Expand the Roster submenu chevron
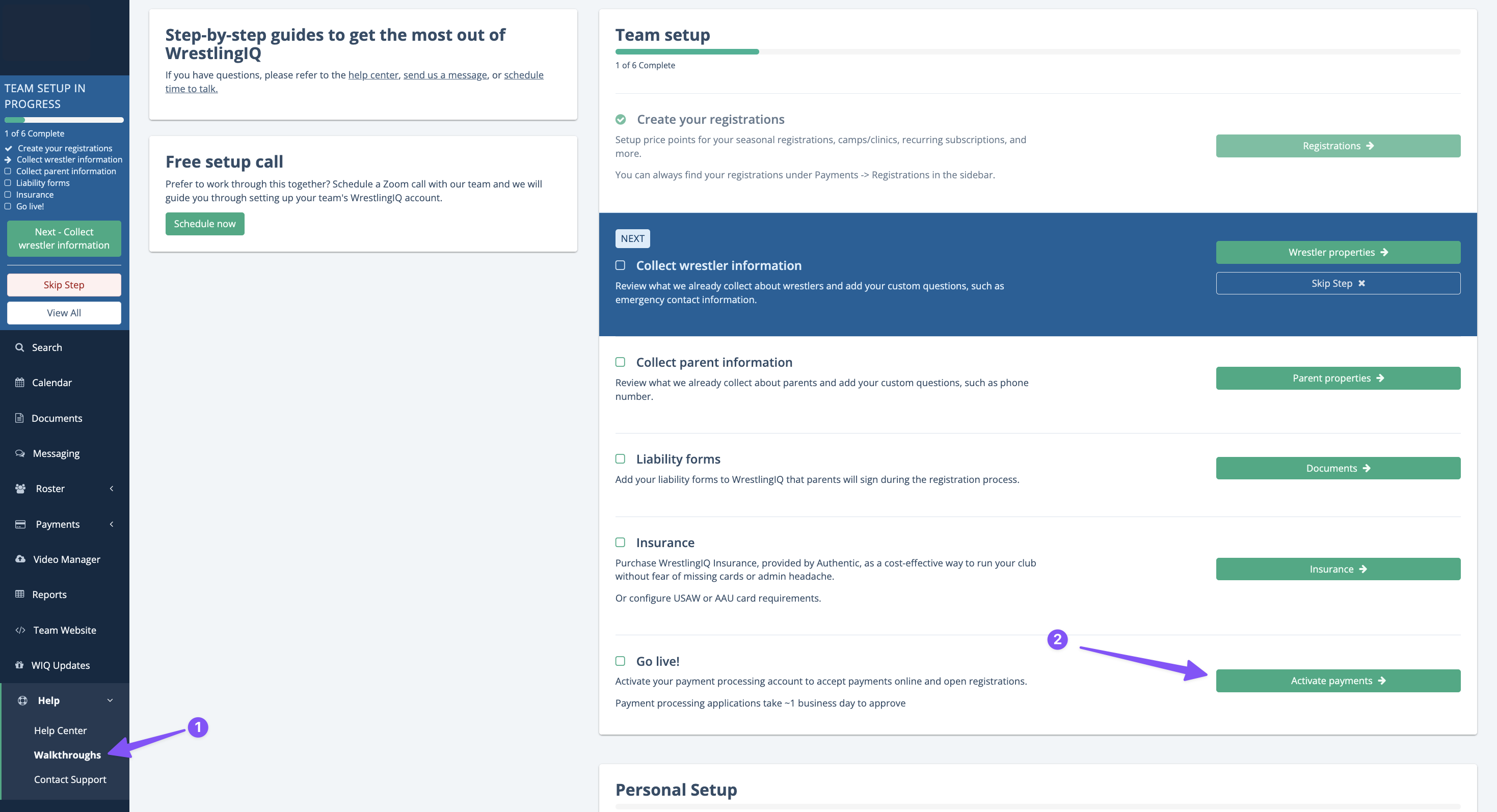The width and height of the screenshot is (1497, 812). coord(112,489)
